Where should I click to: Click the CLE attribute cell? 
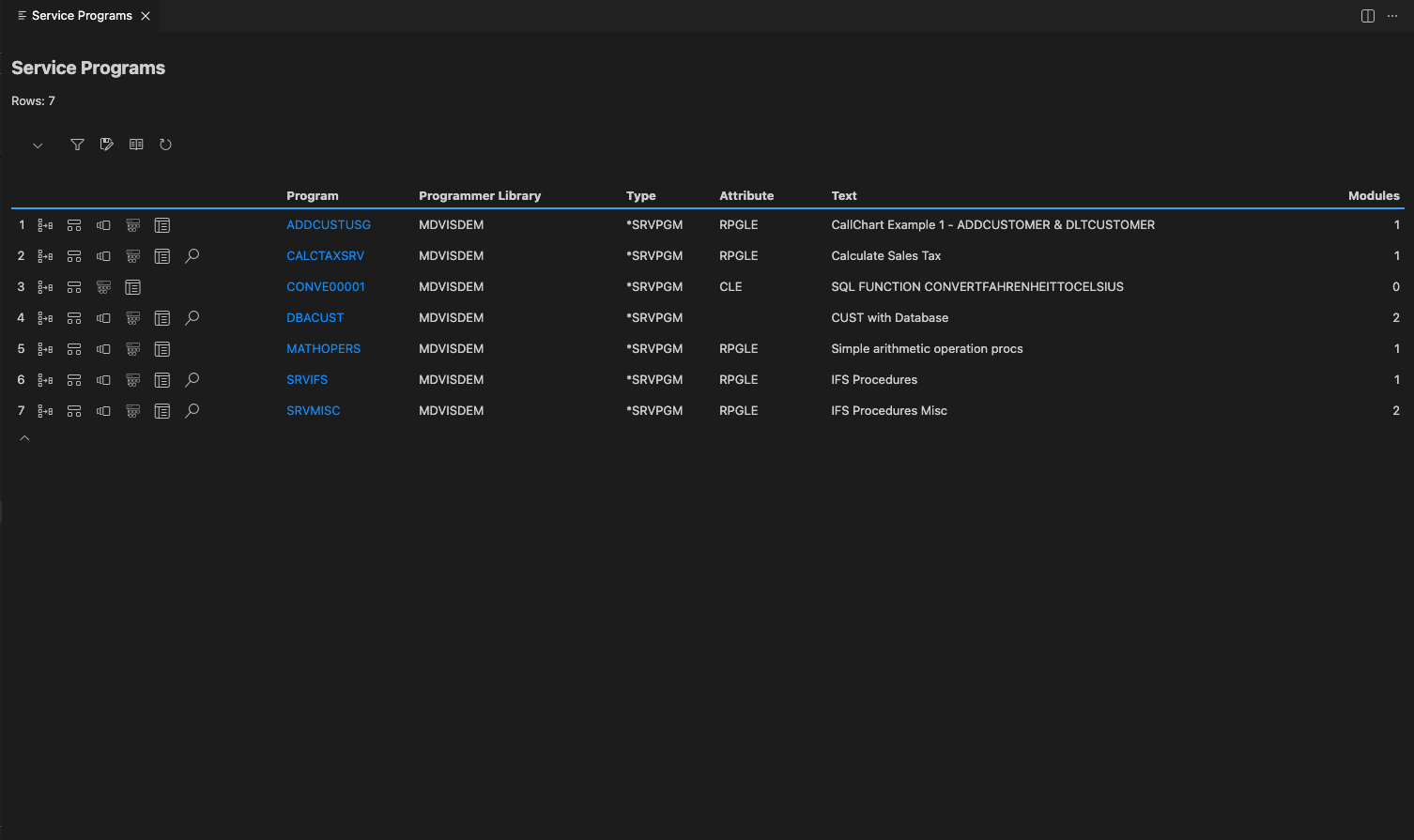pyautogui.click(x=730, y=287)
